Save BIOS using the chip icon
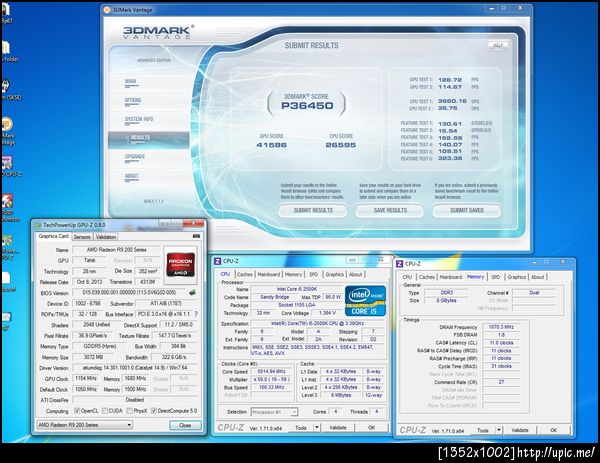Image resolution: width=600 pixels, height=463 pixels. [x=192, y=292]
